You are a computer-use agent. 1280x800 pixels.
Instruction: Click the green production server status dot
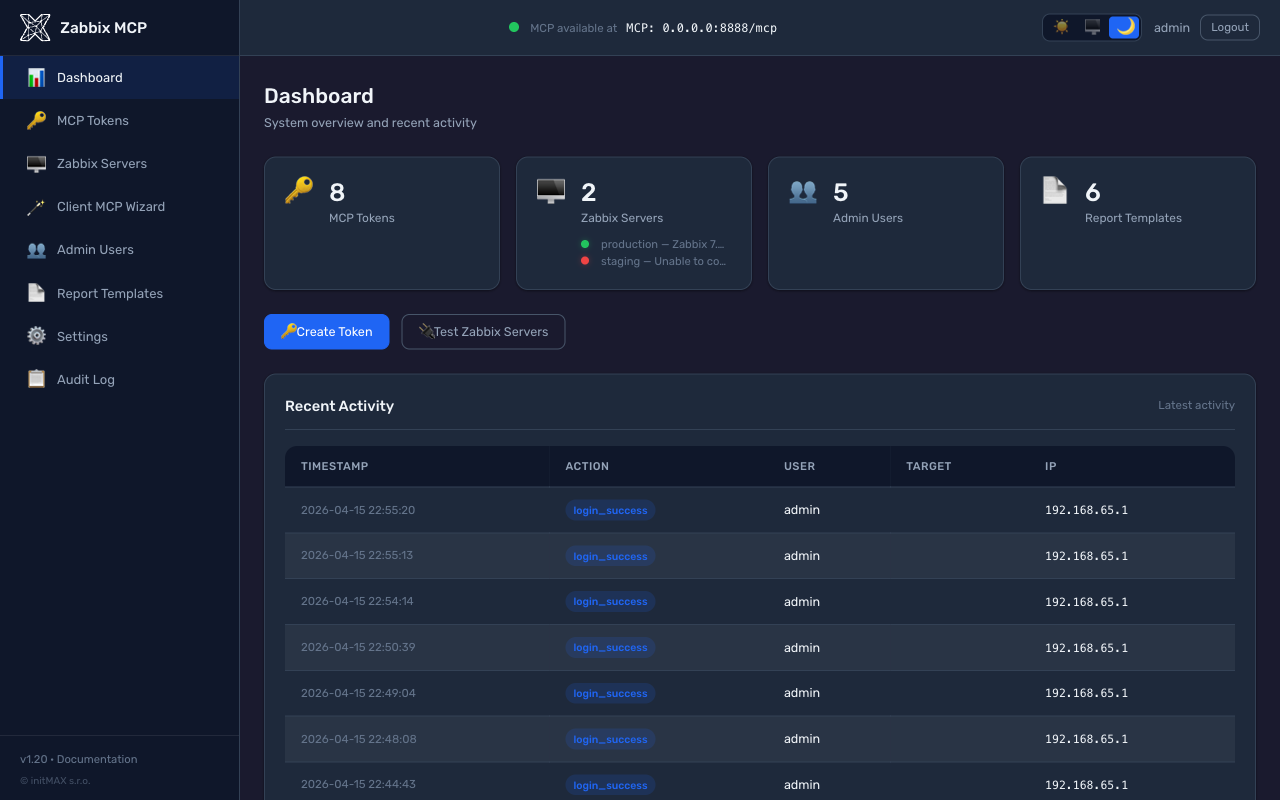[x=585, y=244]
